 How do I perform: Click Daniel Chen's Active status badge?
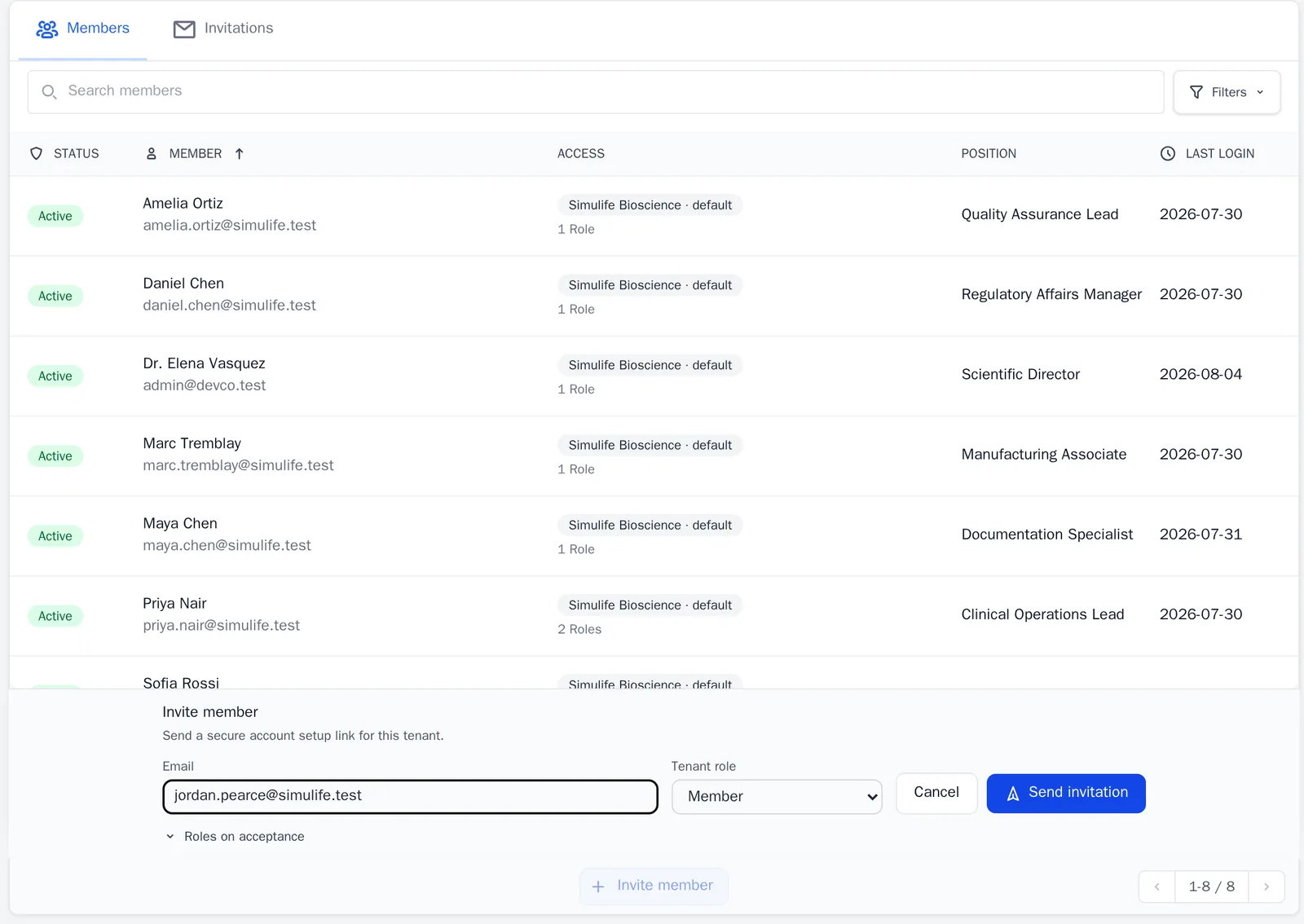55,296
